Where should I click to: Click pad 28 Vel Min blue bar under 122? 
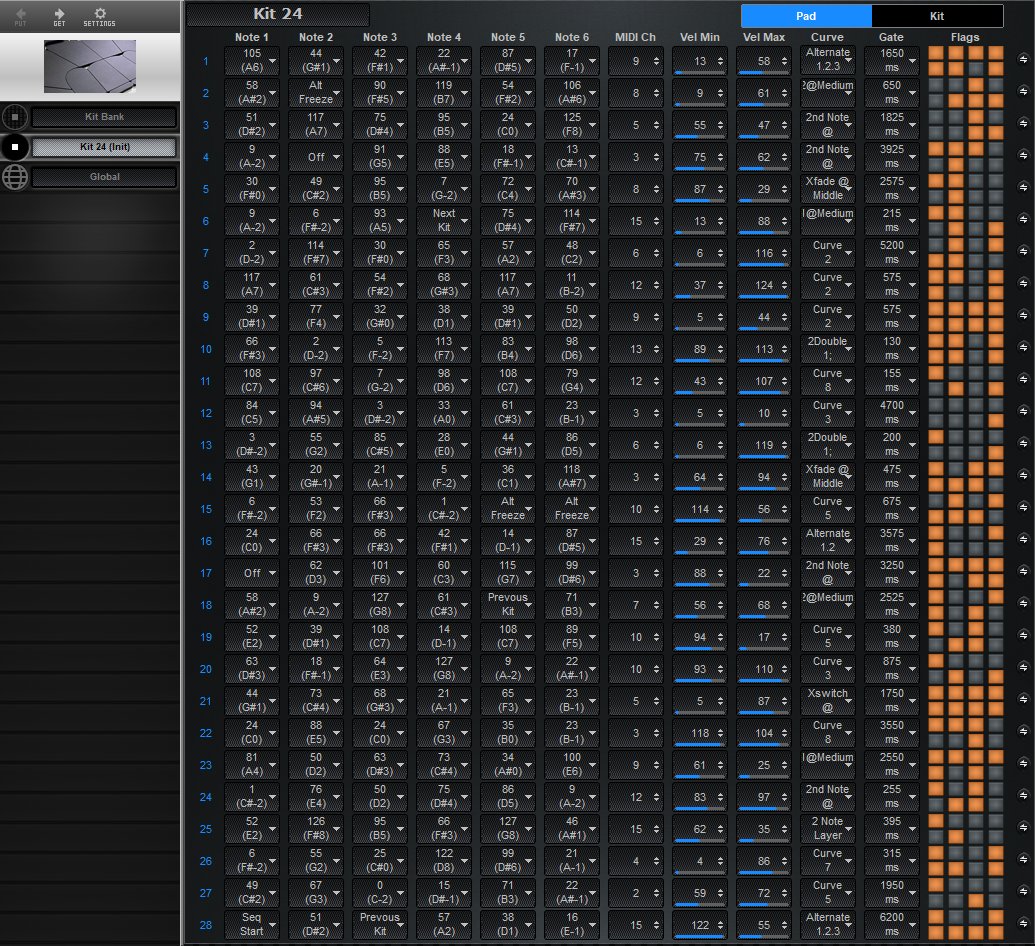coord(698,936)
